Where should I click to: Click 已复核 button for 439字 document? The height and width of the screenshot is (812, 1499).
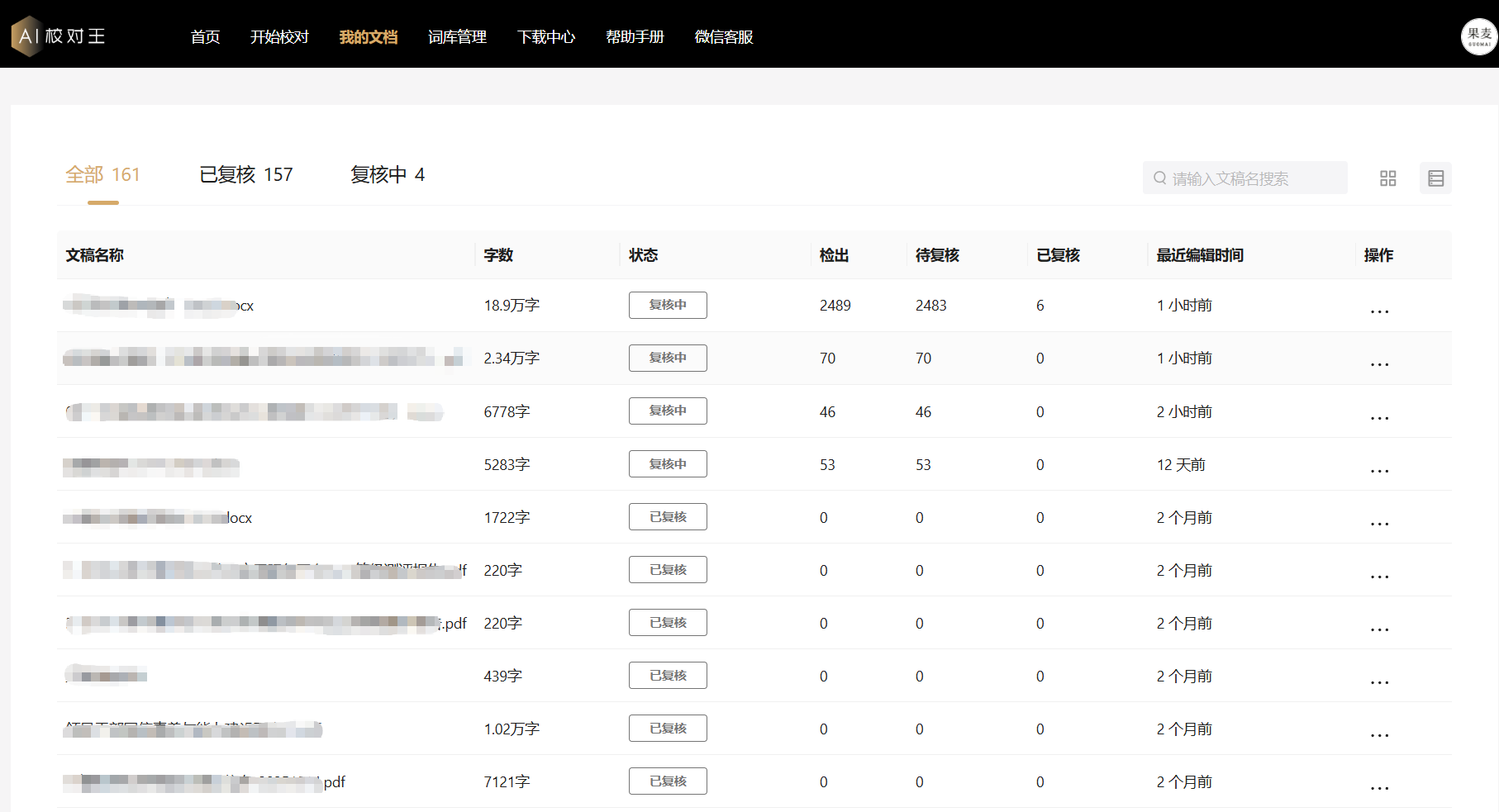pos(668,676)
